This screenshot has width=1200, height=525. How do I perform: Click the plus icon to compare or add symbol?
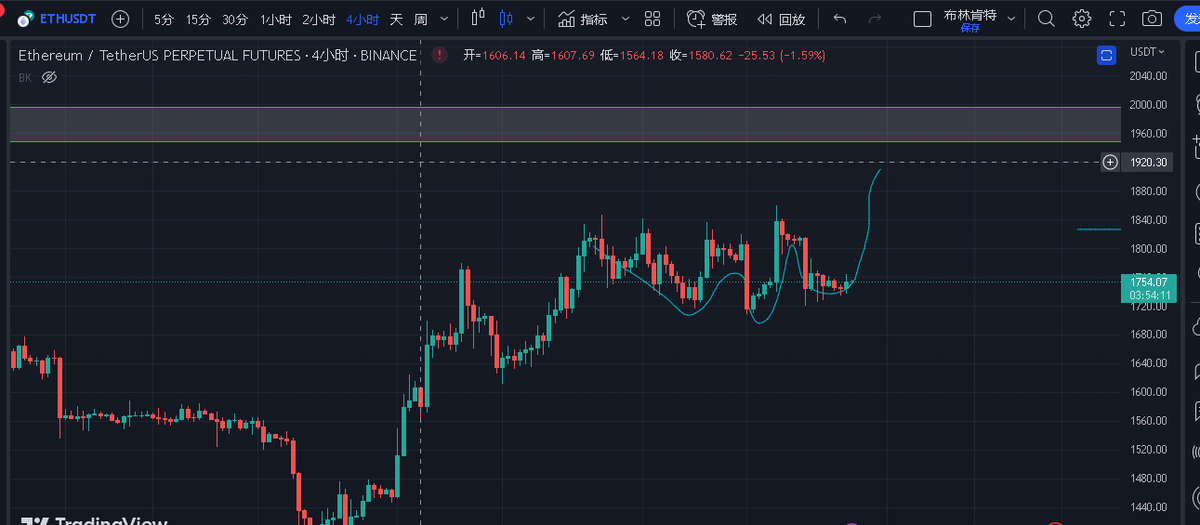coord(120,19)
